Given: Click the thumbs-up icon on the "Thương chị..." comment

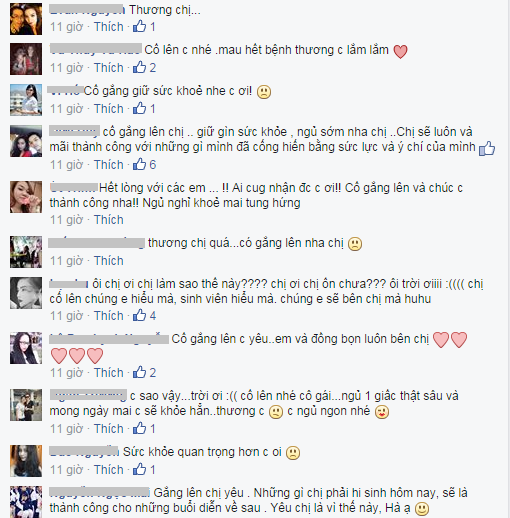Looking at the screenshot, I should point(139,26).
